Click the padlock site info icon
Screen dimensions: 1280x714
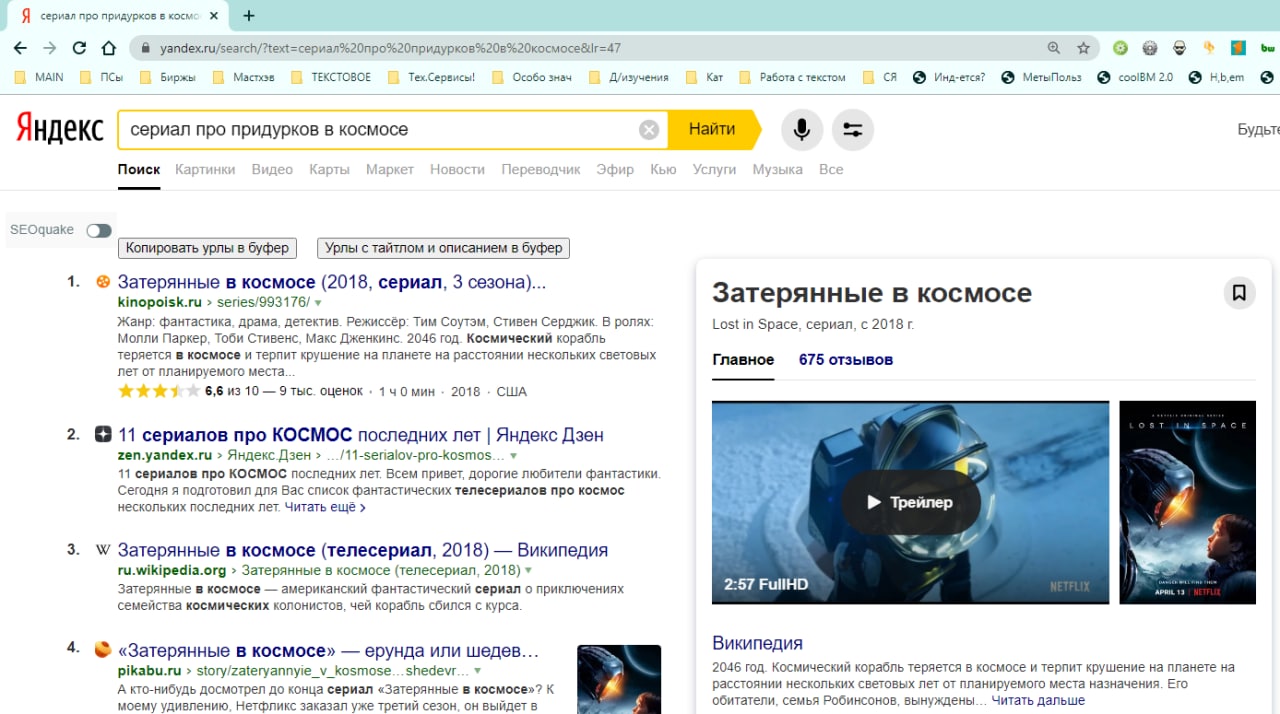tap(146, 48)
